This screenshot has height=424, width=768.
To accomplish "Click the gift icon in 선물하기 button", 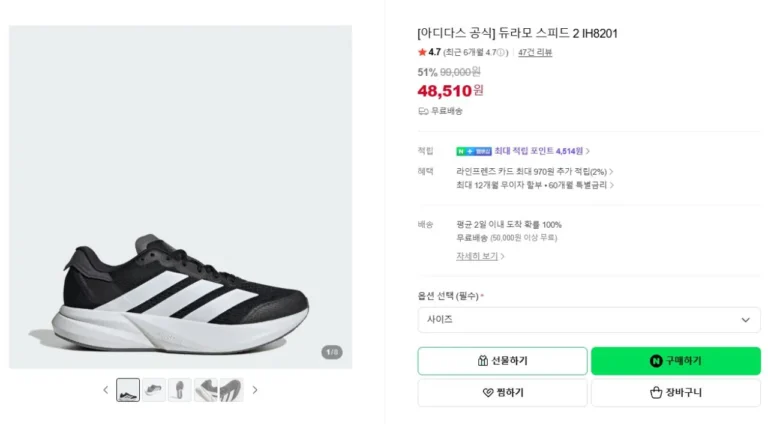I will (482, 361).
